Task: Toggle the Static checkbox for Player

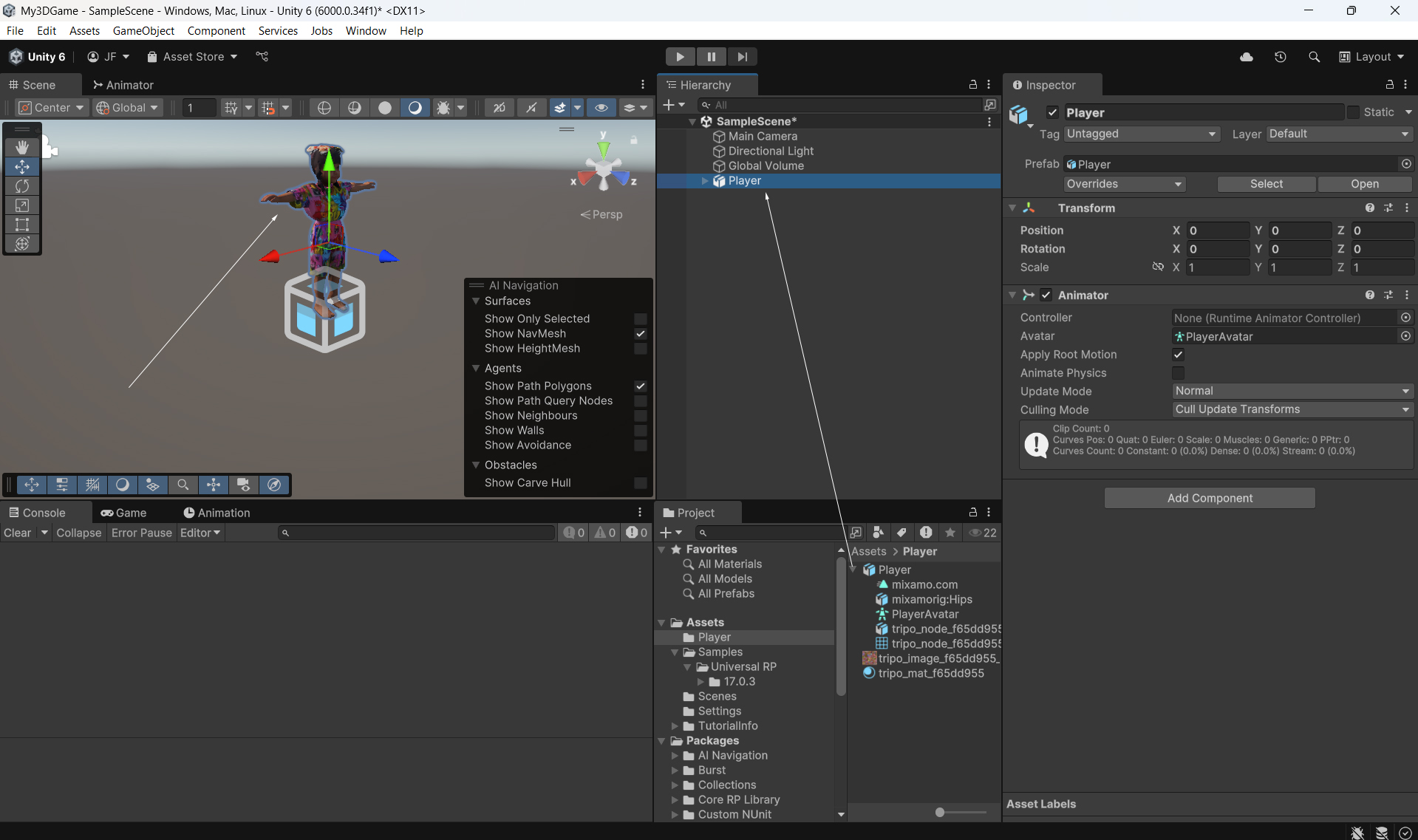Action: coord(1353,112)
